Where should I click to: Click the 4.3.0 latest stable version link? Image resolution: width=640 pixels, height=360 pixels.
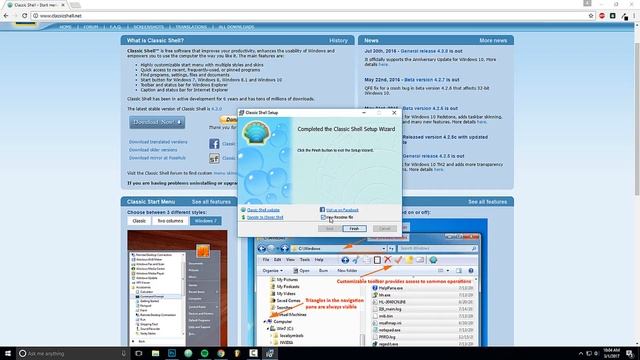click(217, 109)
